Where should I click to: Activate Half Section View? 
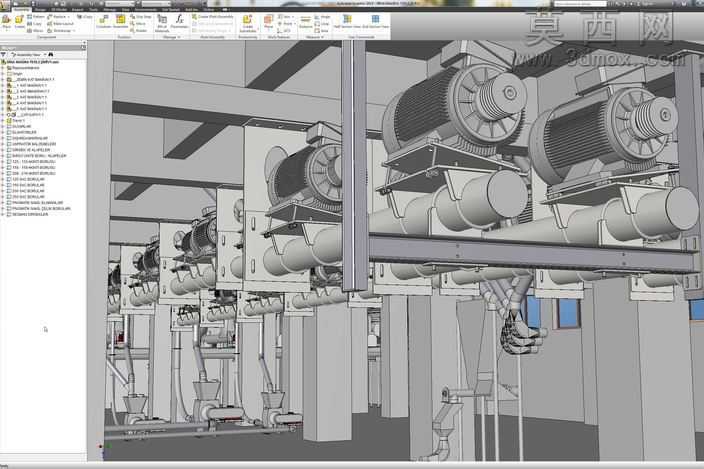(347, 22)
